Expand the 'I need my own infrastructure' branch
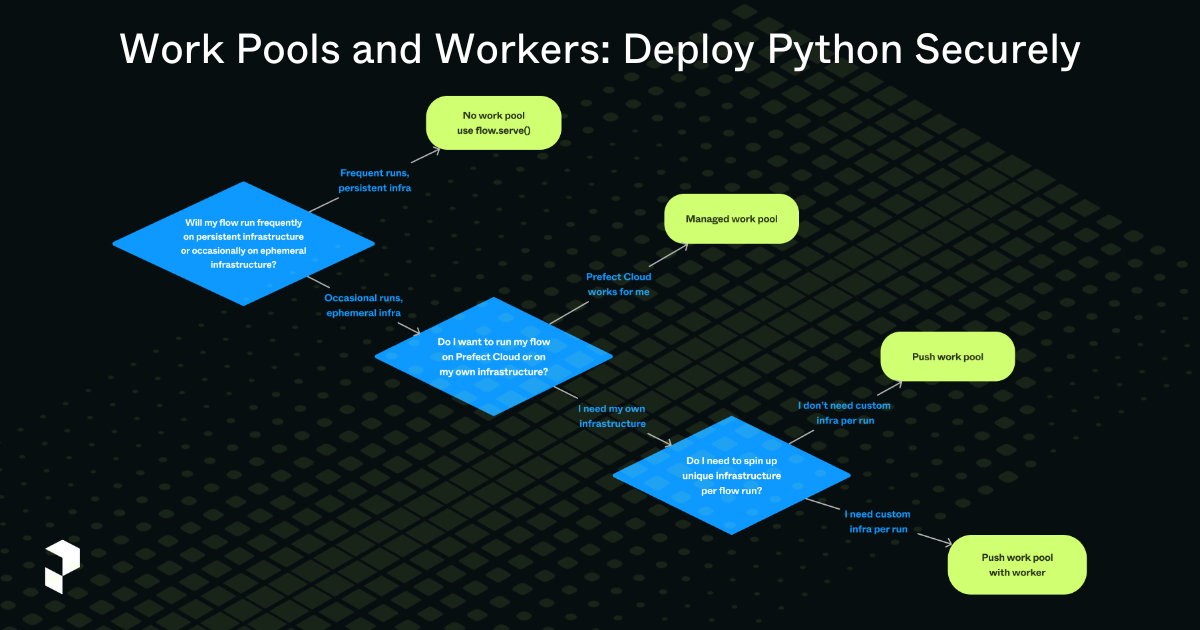Viewport: 1200px width, 630px height. coord(612,416)
